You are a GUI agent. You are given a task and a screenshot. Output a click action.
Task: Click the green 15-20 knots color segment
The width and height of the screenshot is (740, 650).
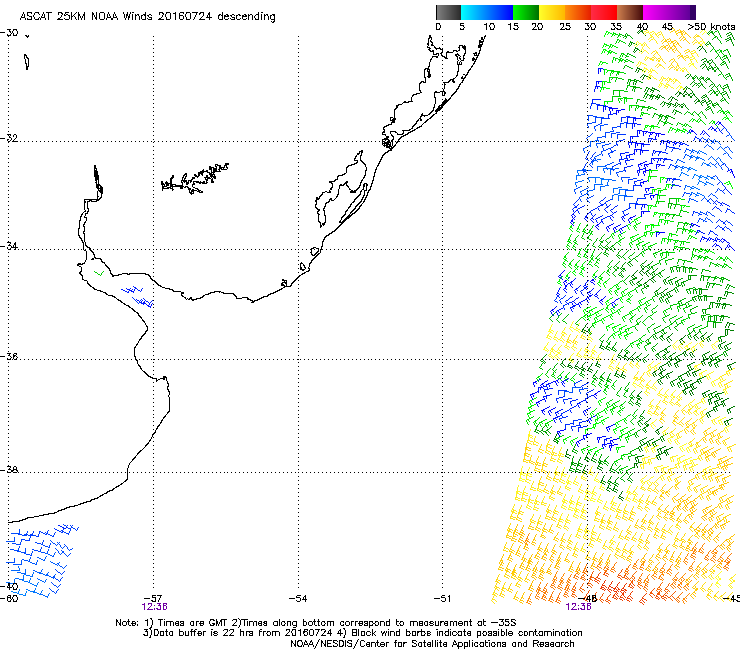pyautogui.click(x=526, y=12)
